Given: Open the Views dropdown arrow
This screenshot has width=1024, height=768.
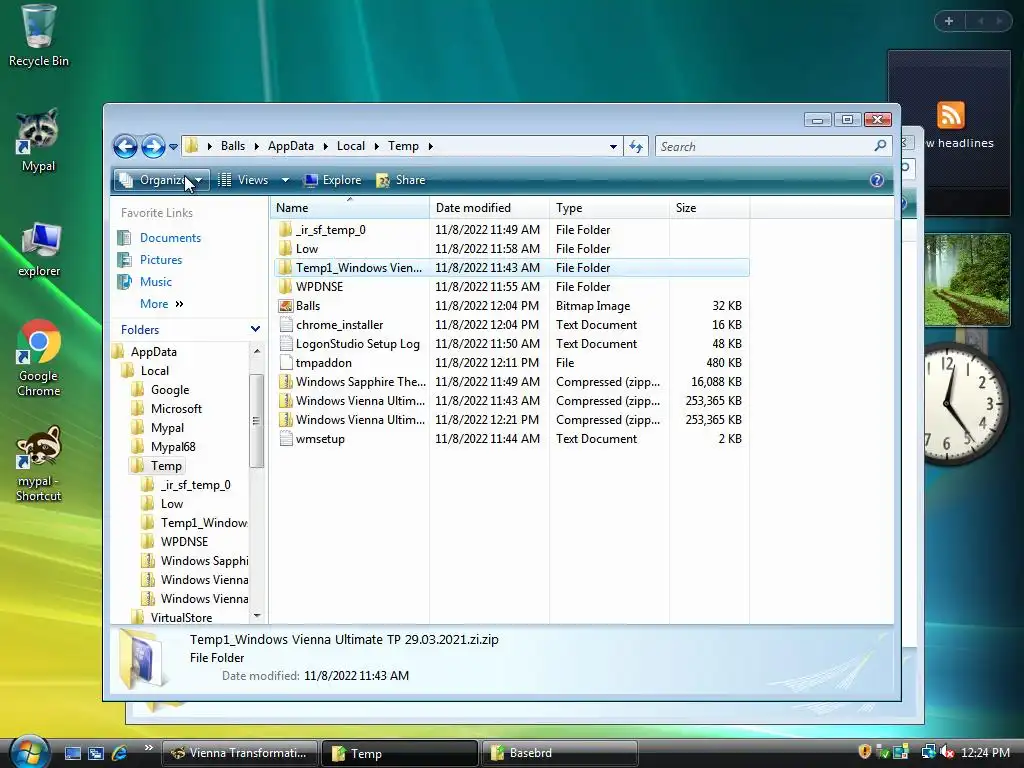Looking at the screenshot, I should [285, 180].
